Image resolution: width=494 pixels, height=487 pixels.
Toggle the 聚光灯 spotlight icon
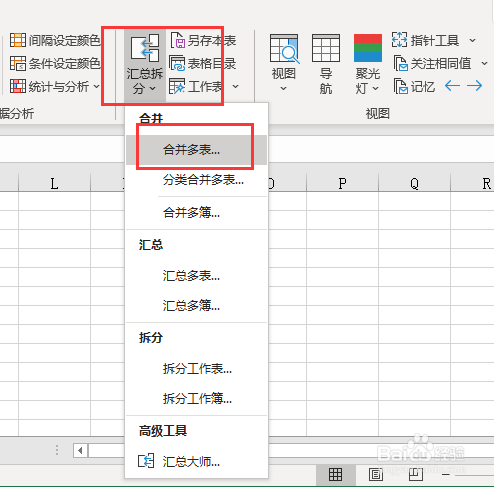click(x=368, y=48)
